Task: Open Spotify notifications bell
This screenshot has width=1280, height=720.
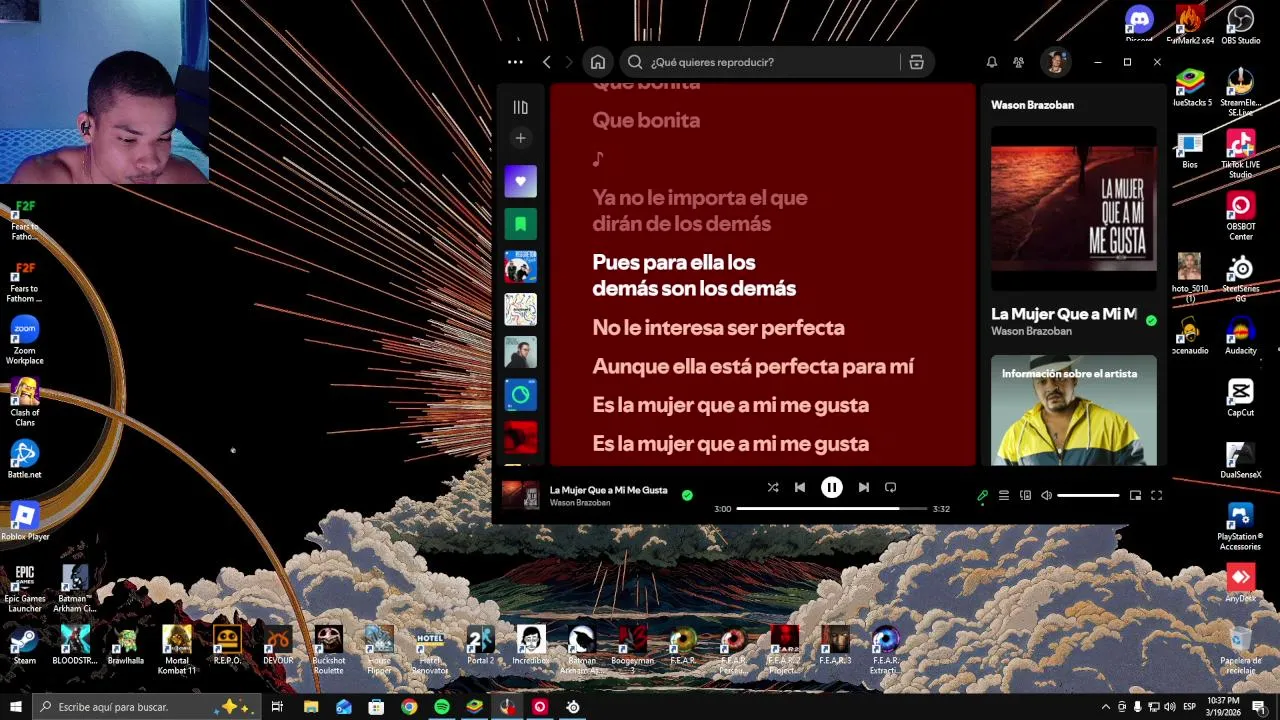Action: [992, 62]
